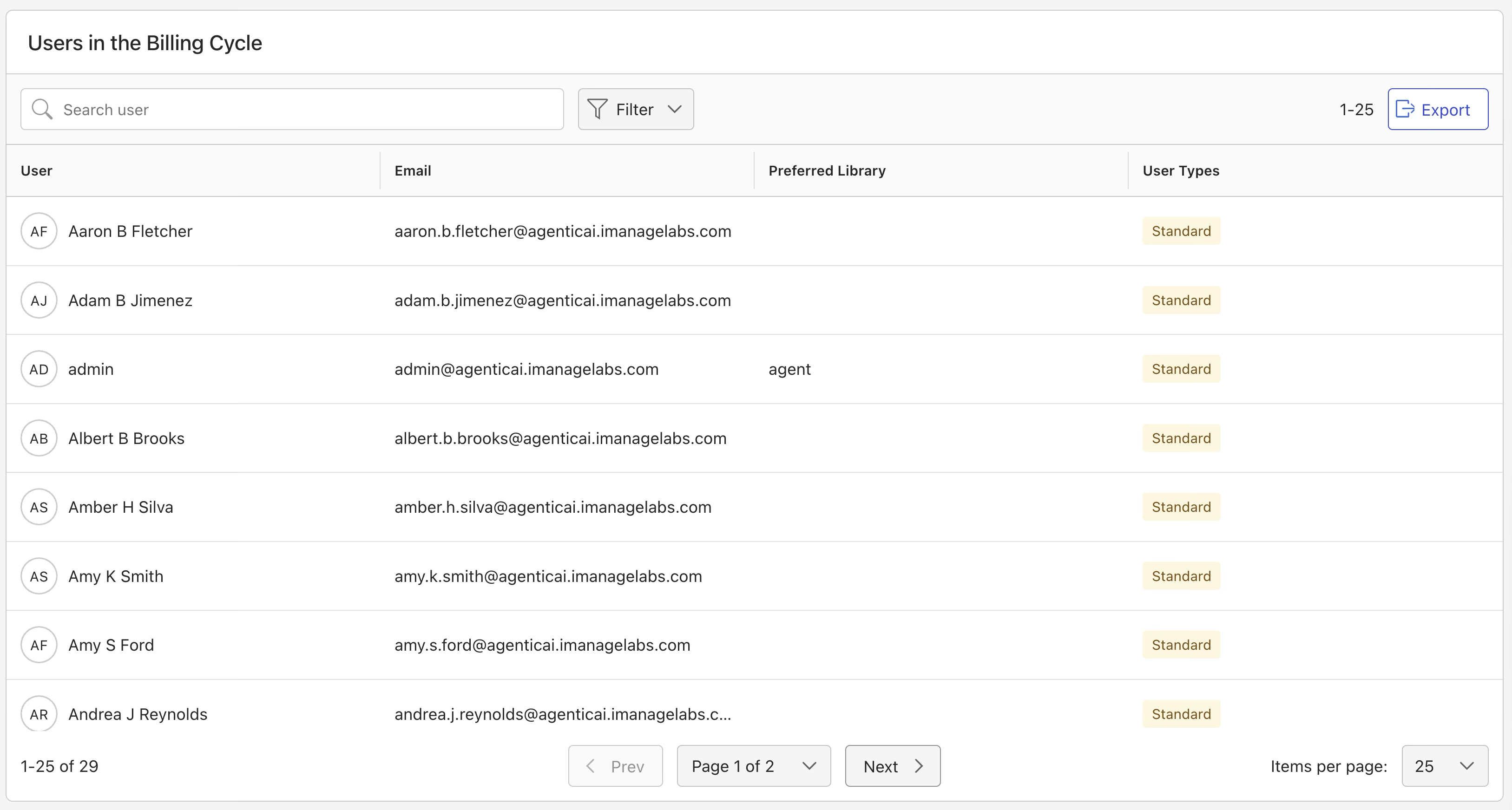Click Aaron B Fletcher's AF avatar

(39, 231)
